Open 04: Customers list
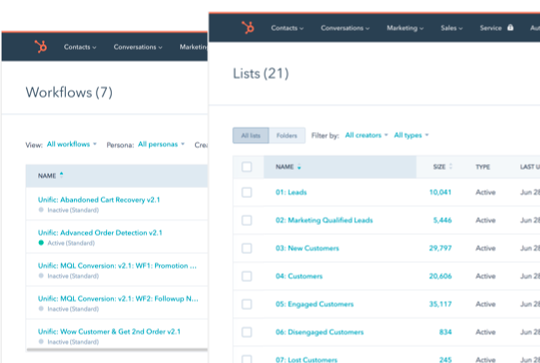The width and height of the screenshot is (540, 363). pyautogui.click(x=299, y=276)
